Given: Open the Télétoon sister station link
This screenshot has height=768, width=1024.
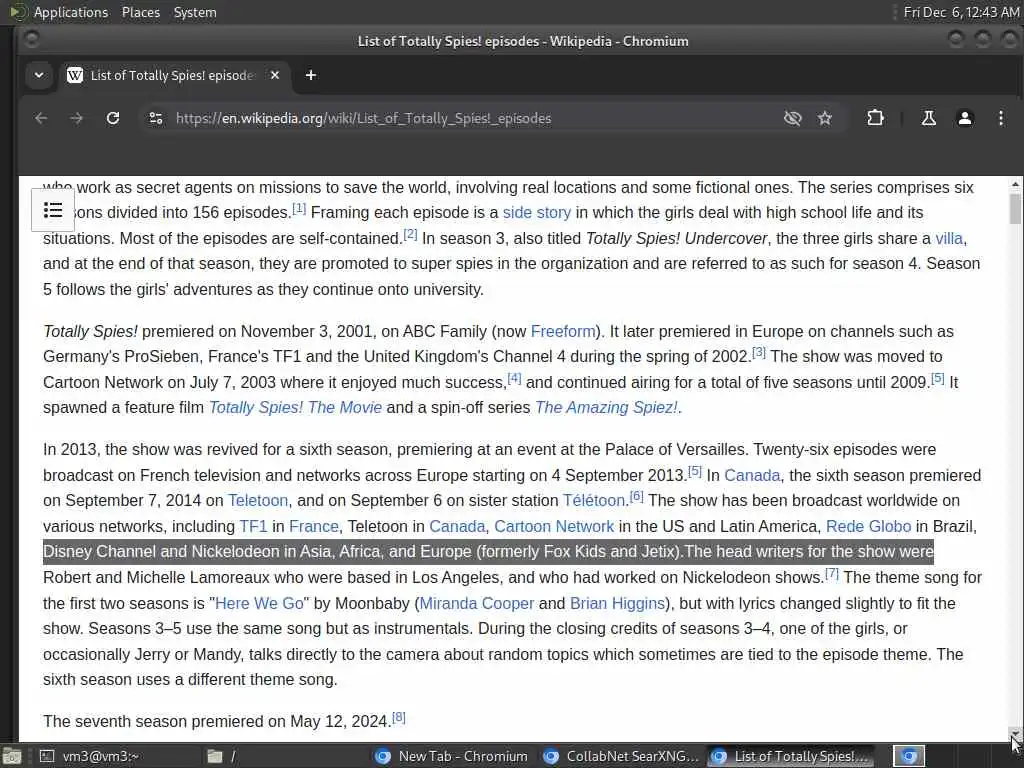Looking at the screenshot, I should 594,501.
